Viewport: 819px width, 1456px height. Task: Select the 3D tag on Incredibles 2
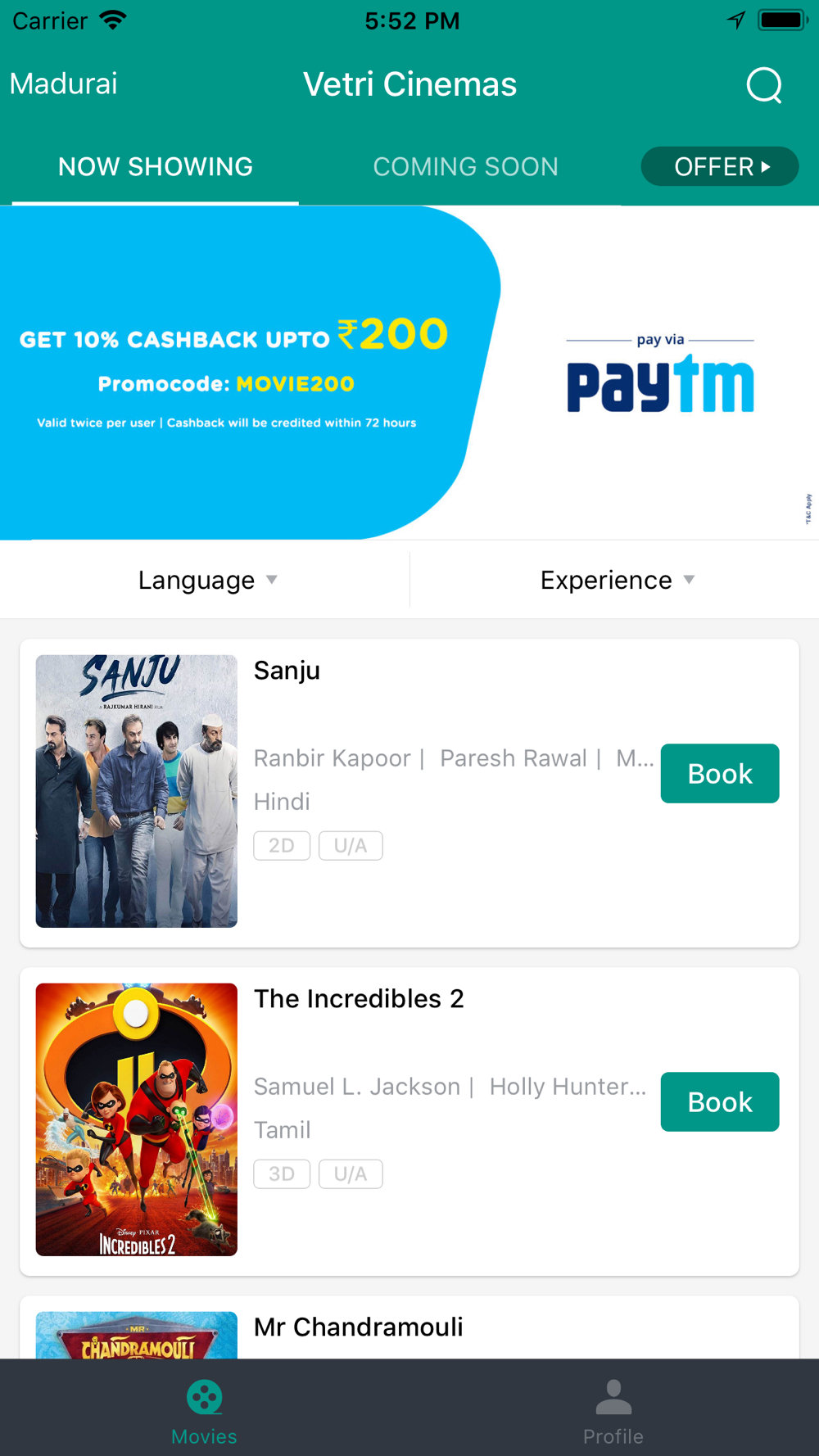282,1174
